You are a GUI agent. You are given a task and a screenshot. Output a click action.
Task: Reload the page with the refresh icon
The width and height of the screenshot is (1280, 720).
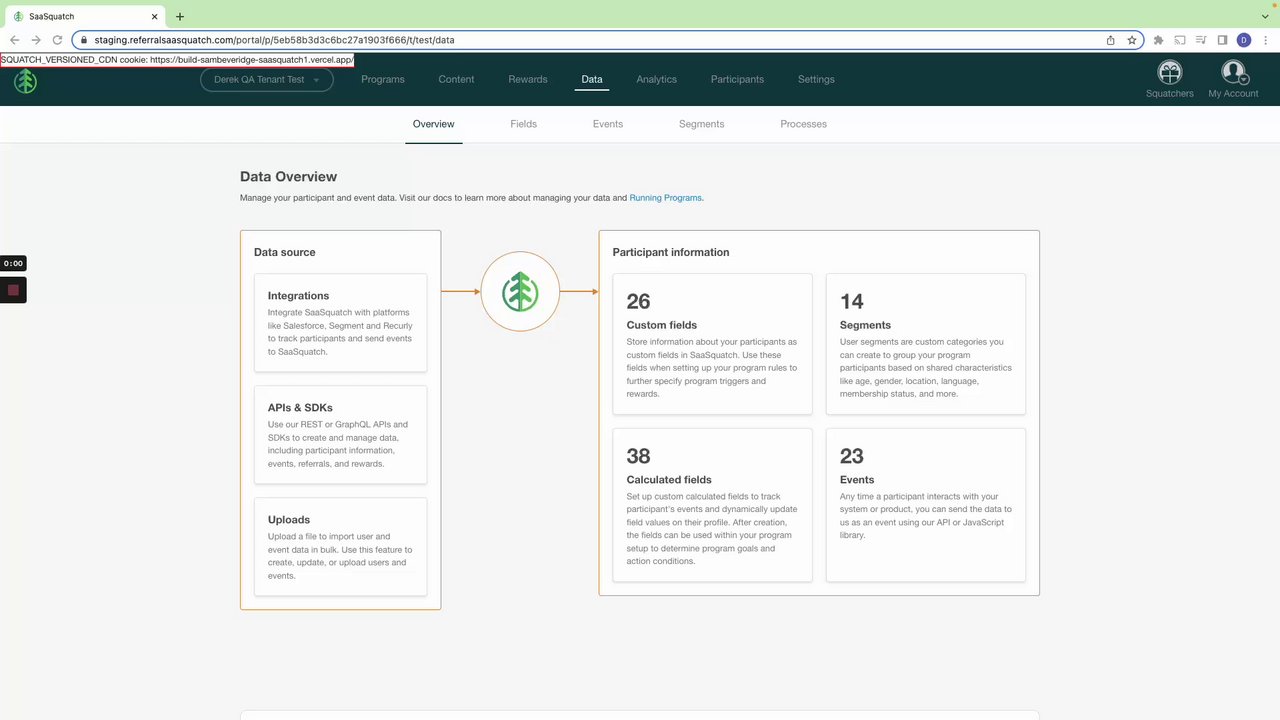pos(58,40)
